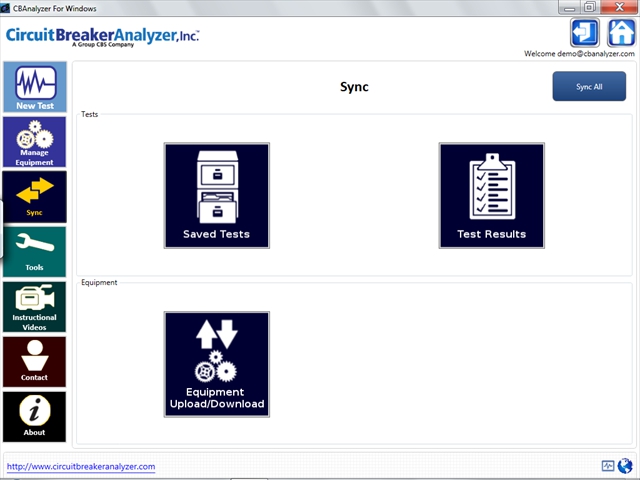Open Manage Equipment in the sidebar
The image size is (640, 480).
click(34, 142)
